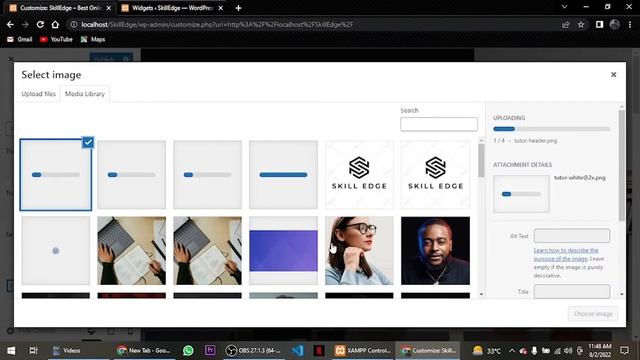Select the loading placeholder thumbnail
This screenshot has height=360, width=640.
[56, 251]
